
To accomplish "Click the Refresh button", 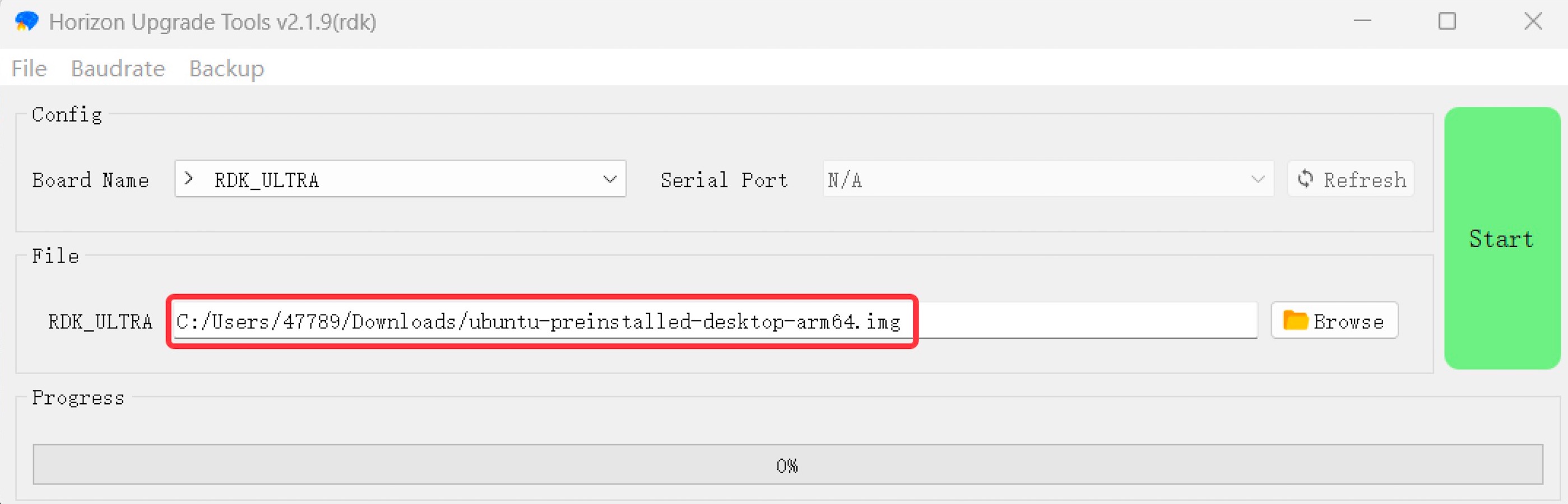I will coord(1351,179).
